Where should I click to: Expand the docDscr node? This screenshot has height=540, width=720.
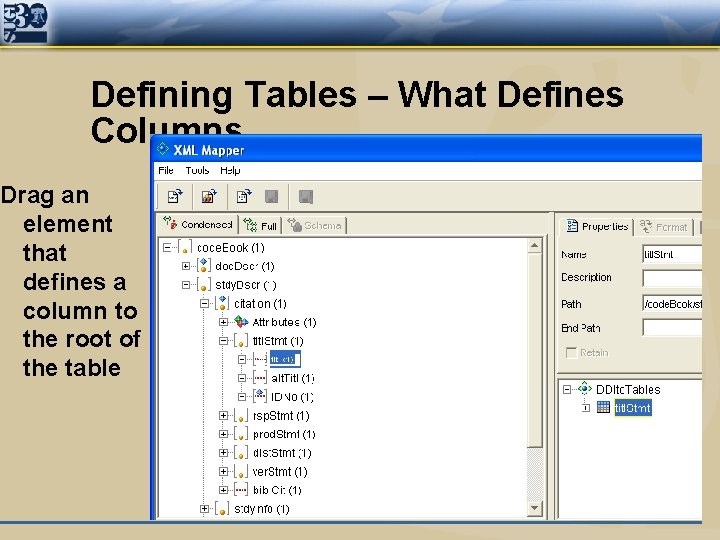pos(186,266)
